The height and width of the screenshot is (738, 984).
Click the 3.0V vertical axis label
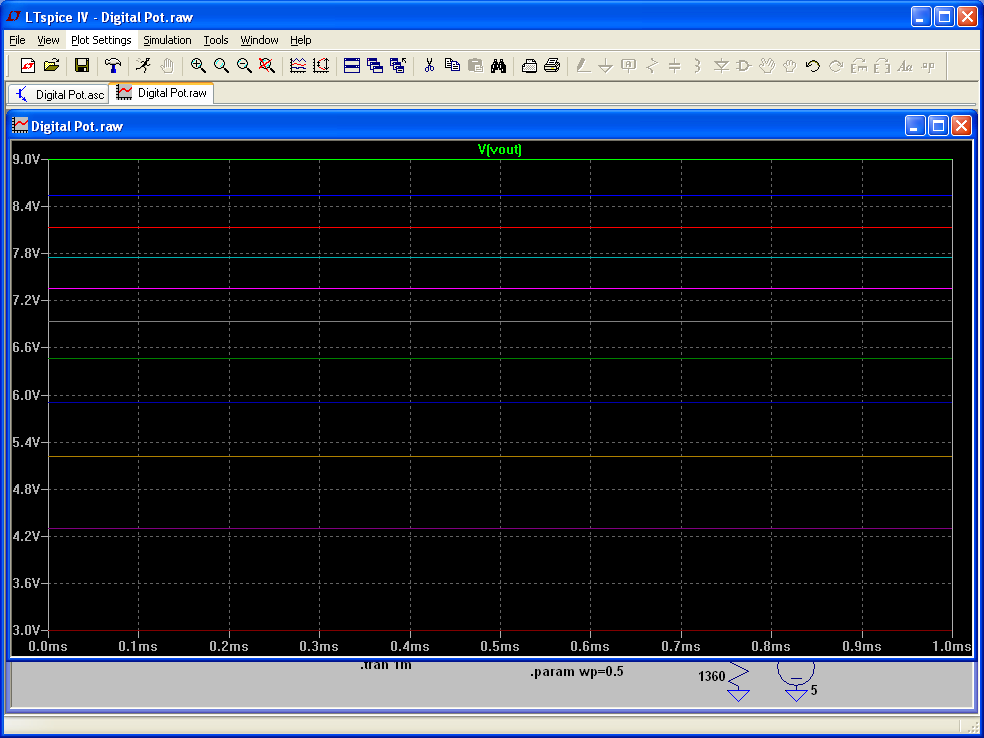(x=26, y=630)
